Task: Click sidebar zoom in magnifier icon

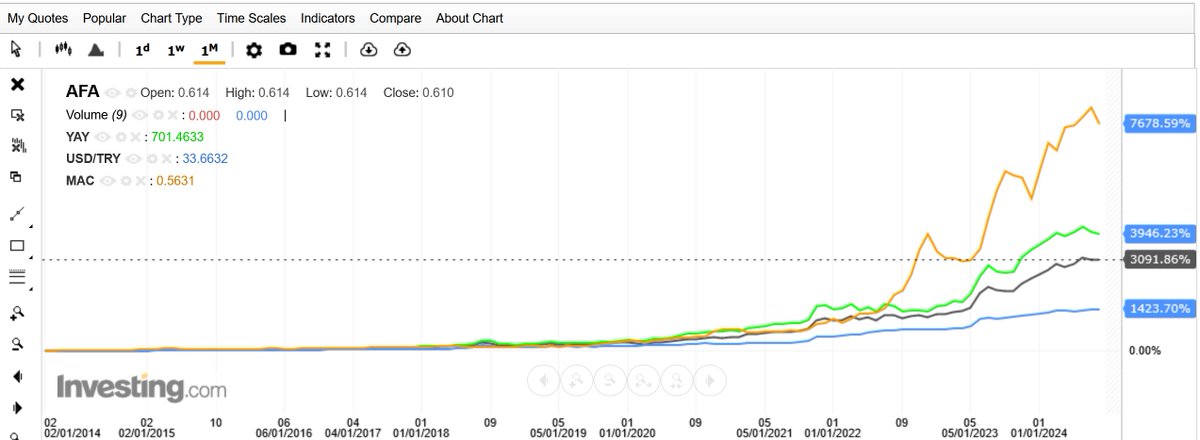Action: [17, 313]
